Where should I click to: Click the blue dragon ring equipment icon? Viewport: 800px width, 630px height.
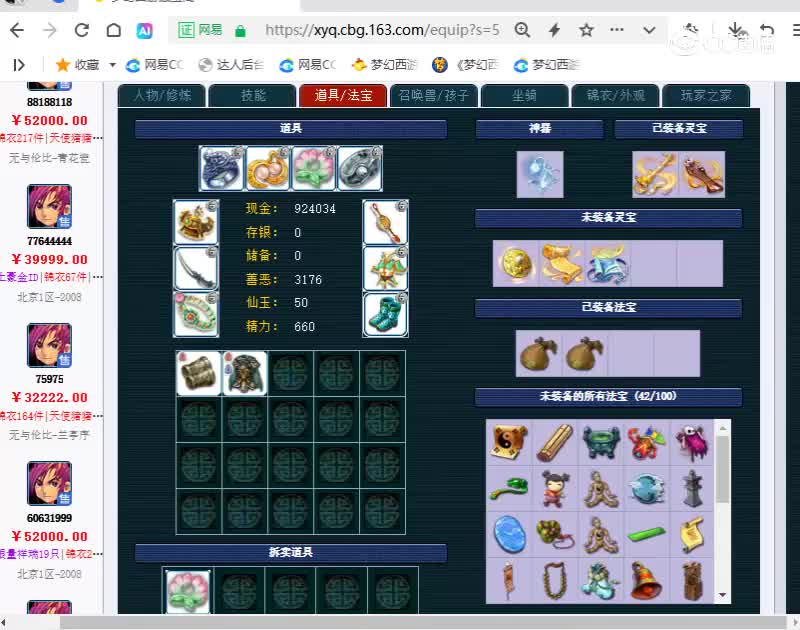(x=222, y=168)
